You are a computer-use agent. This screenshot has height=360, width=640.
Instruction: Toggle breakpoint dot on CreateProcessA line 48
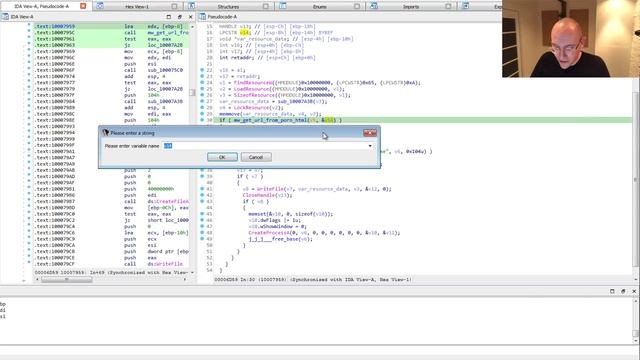pos(202,233)
